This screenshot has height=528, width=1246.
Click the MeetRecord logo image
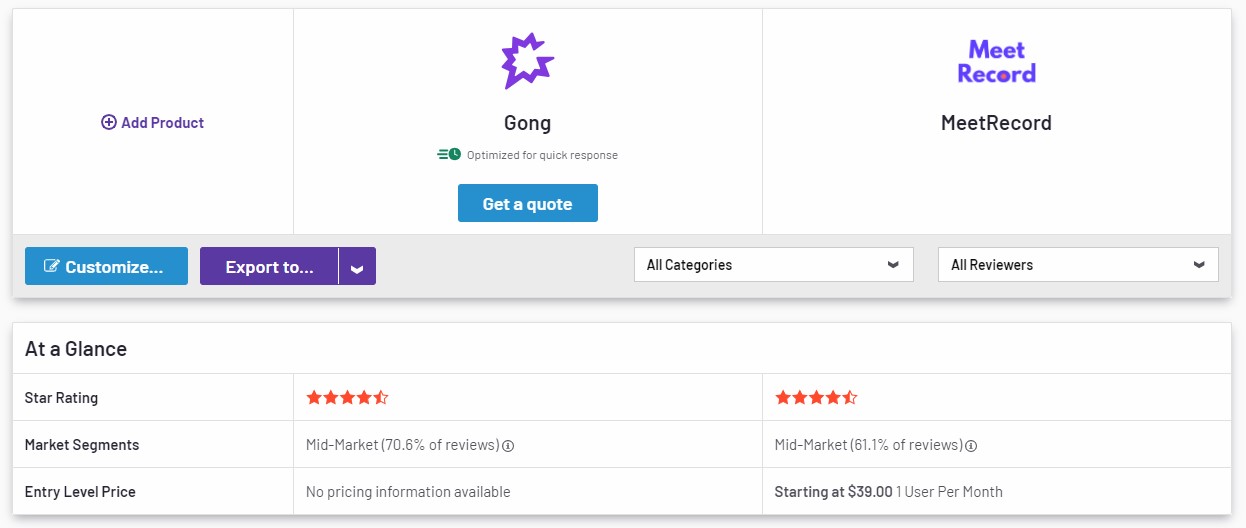click(997, 62)
